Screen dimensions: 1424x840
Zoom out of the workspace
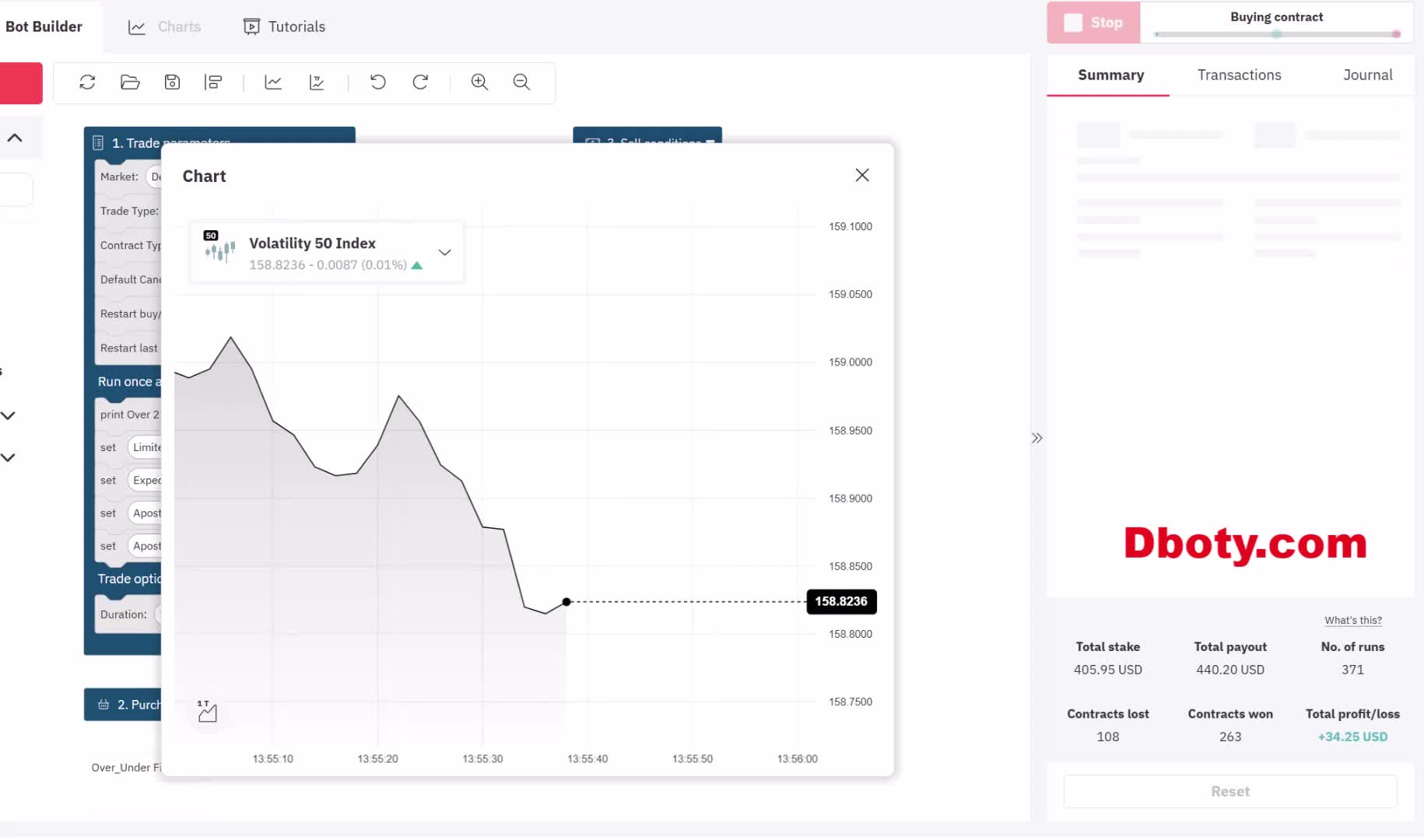tap(521, 82)
